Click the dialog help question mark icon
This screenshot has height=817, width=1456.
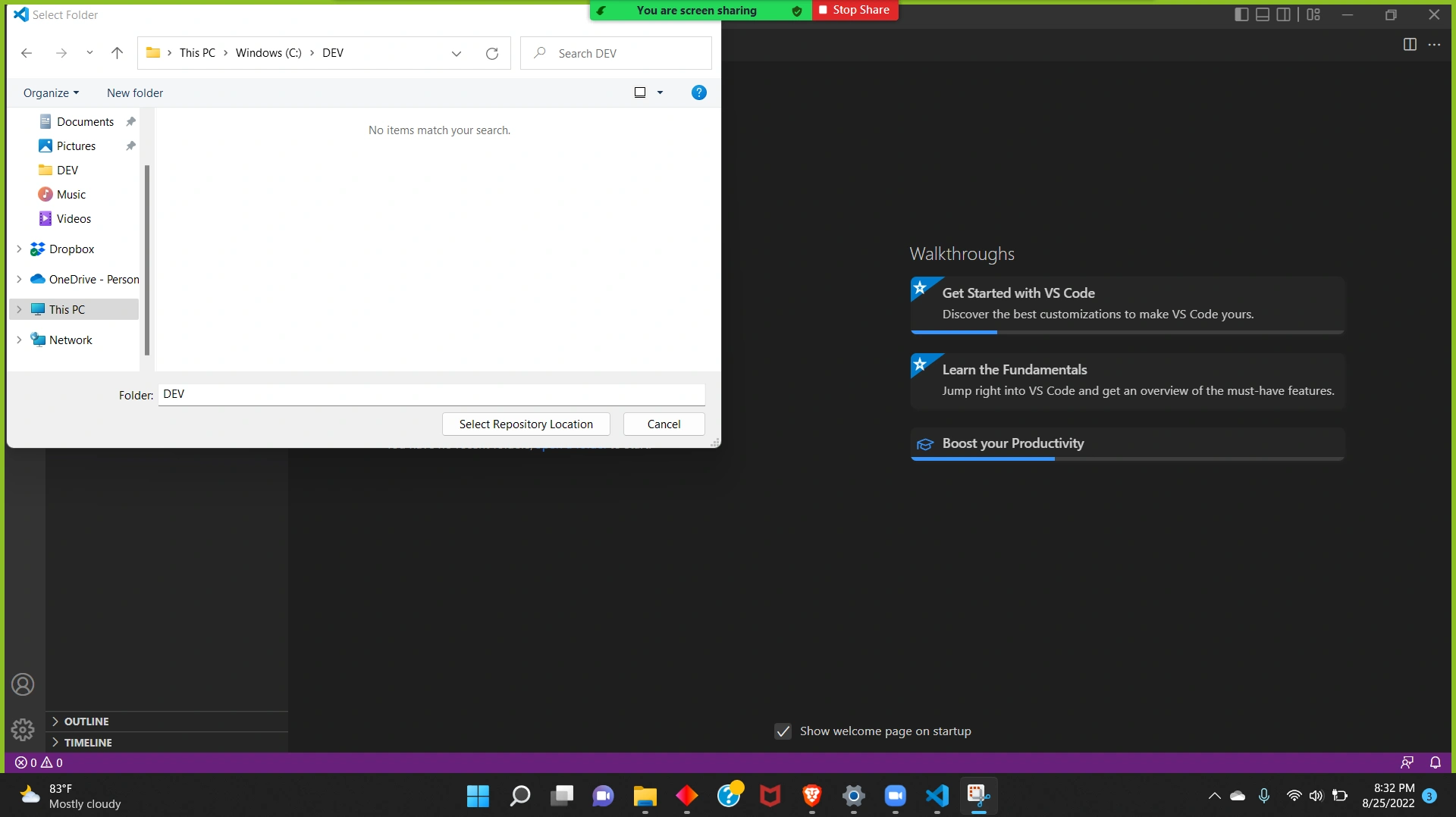tap(698, 92)
